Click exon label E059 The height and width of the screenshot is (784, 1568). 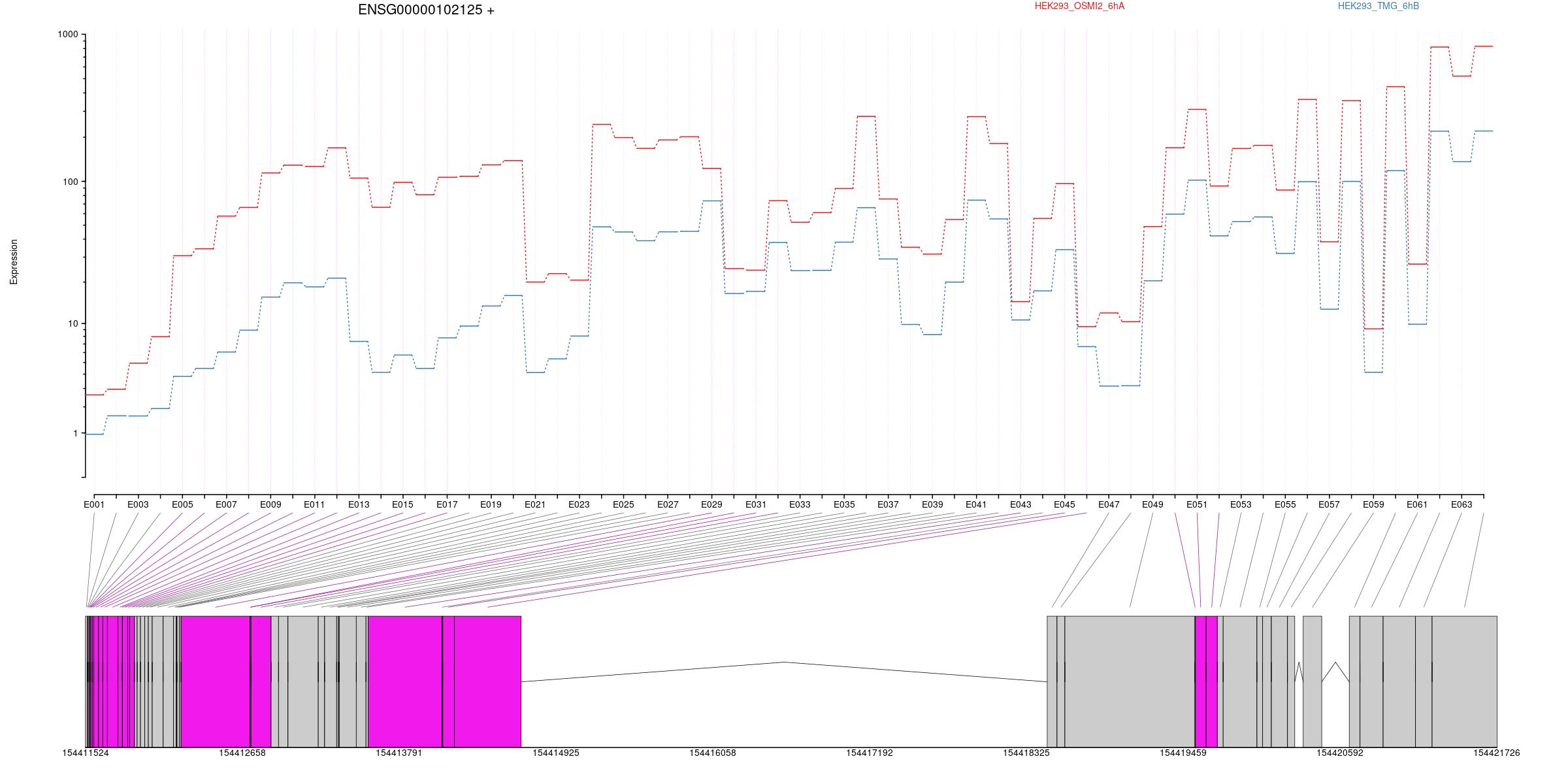(1373, 504)
